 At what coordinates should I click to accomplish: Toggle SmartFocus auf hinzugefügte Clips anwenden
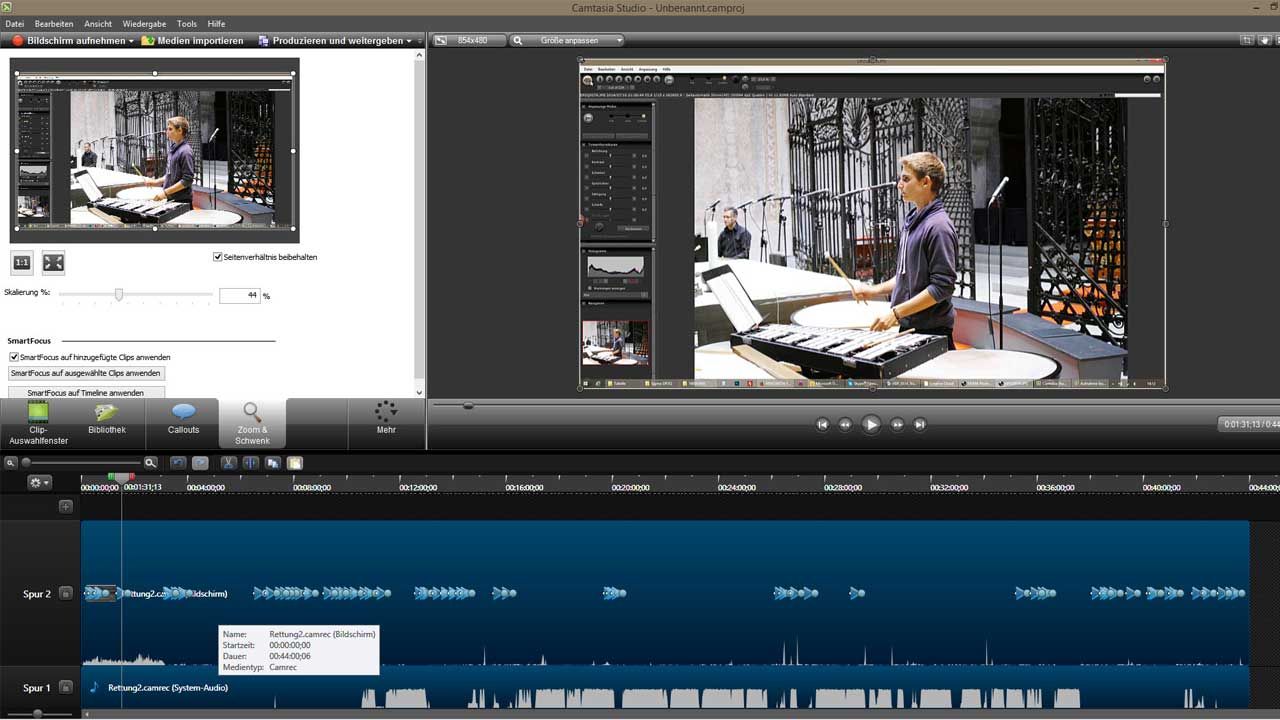tap(14, 357)
